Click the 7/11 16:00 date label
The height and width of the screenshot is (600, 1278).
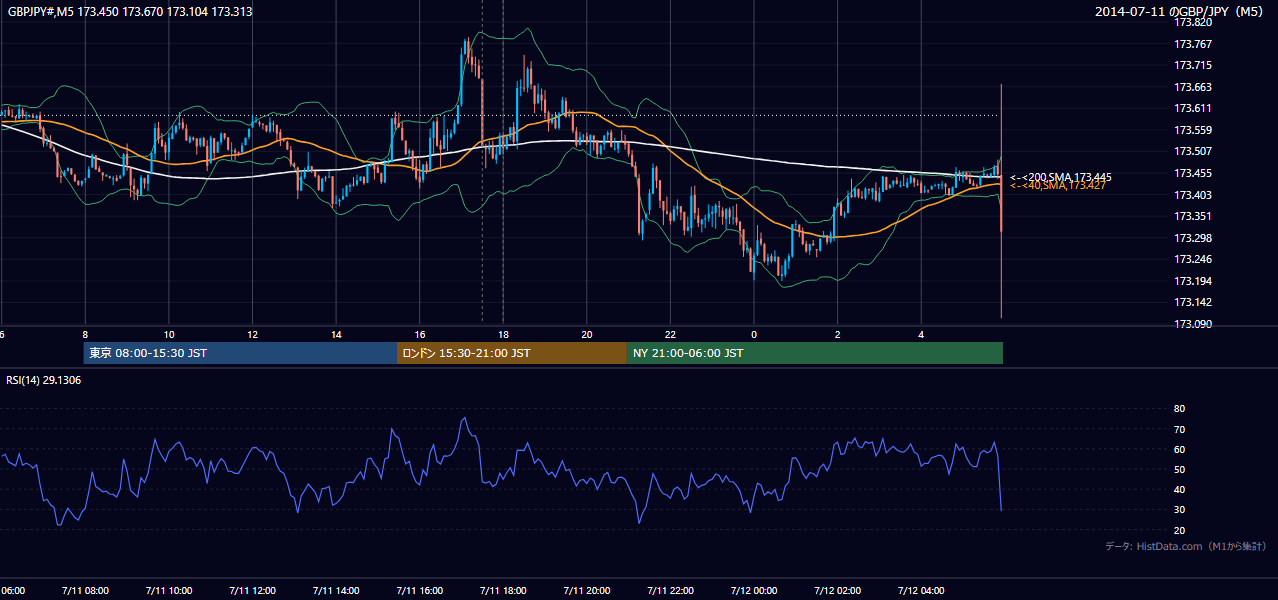tap(420, 591)
